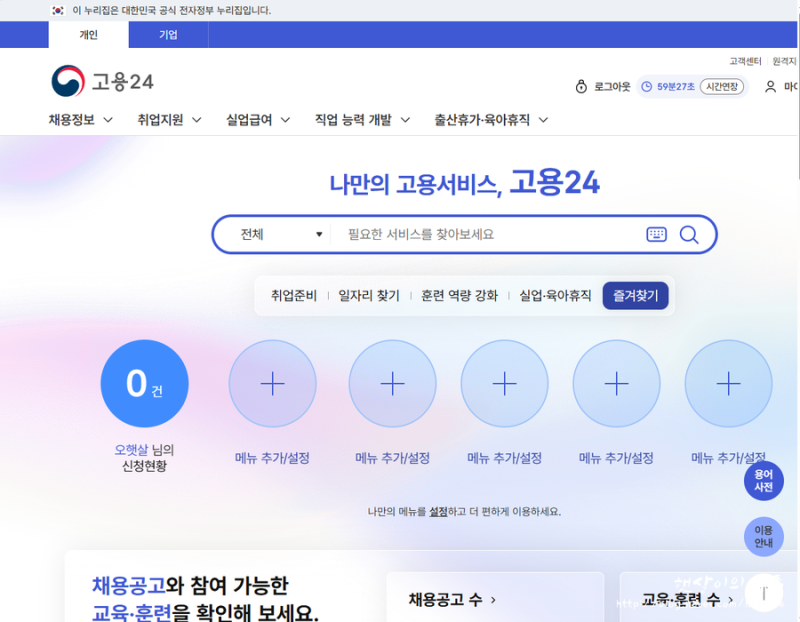Expand the 취업지원 menu chevron
This screenshot has height=622, width=800.
[196, 120]
